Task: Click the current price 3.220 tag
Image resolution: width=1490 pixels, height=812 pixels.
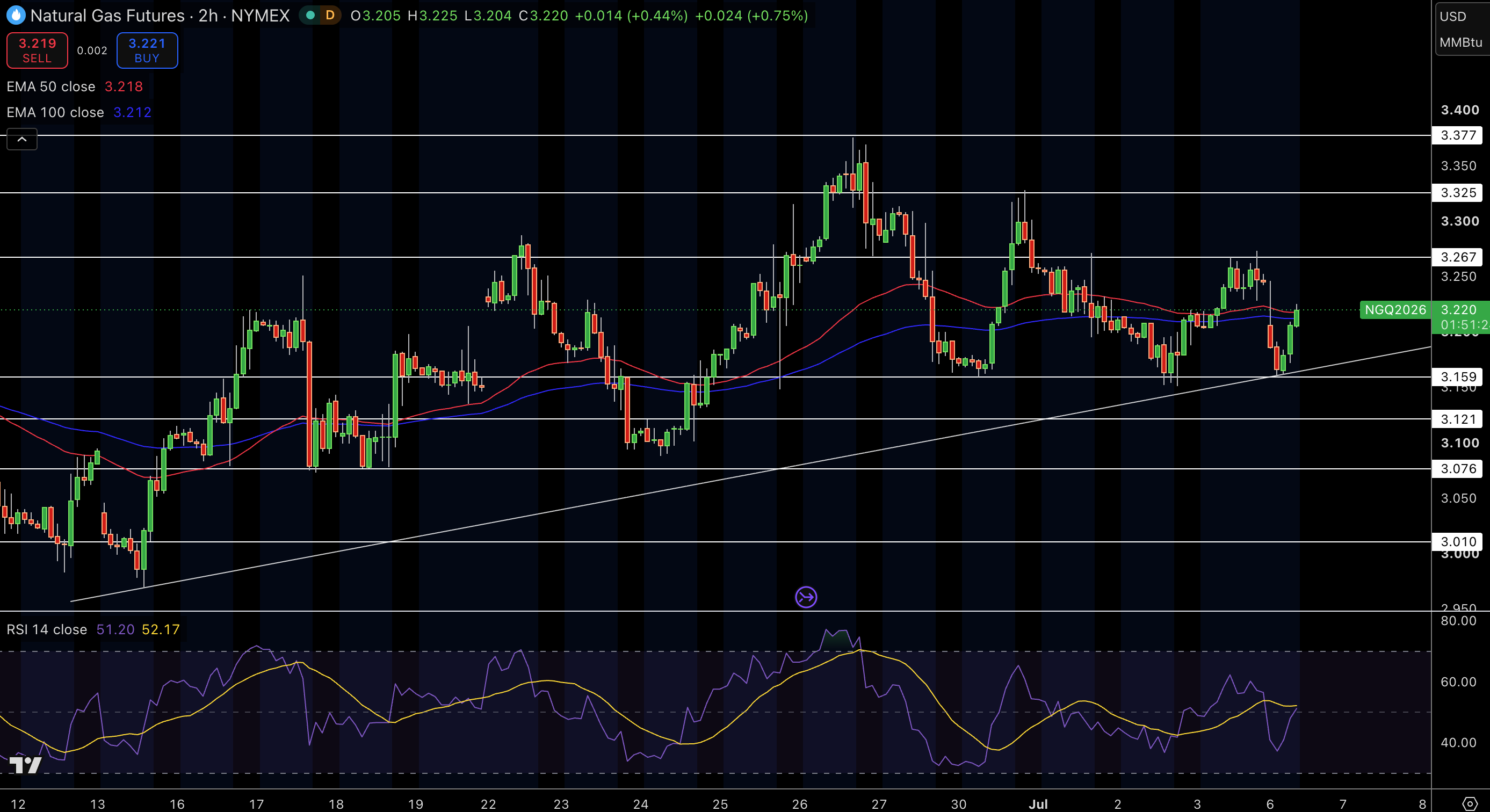Action: (1460, 317)
